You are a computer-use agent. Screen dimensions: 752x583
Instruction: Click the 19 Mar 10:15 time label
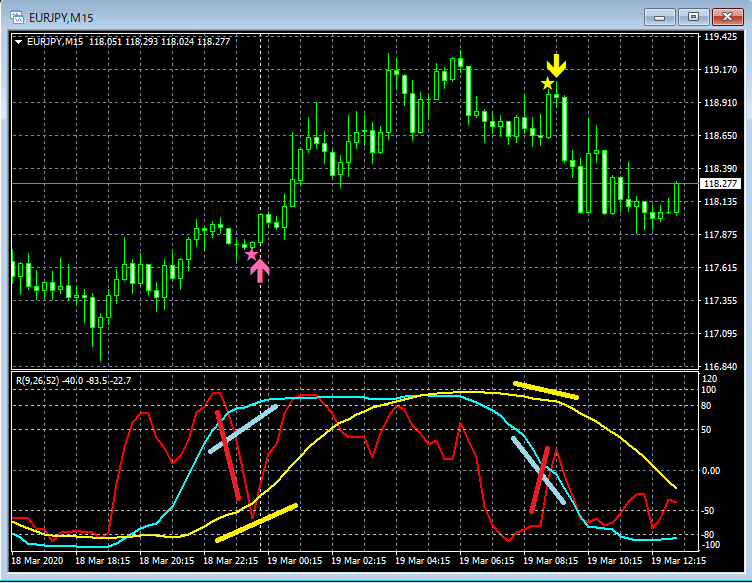pos(615,560)
